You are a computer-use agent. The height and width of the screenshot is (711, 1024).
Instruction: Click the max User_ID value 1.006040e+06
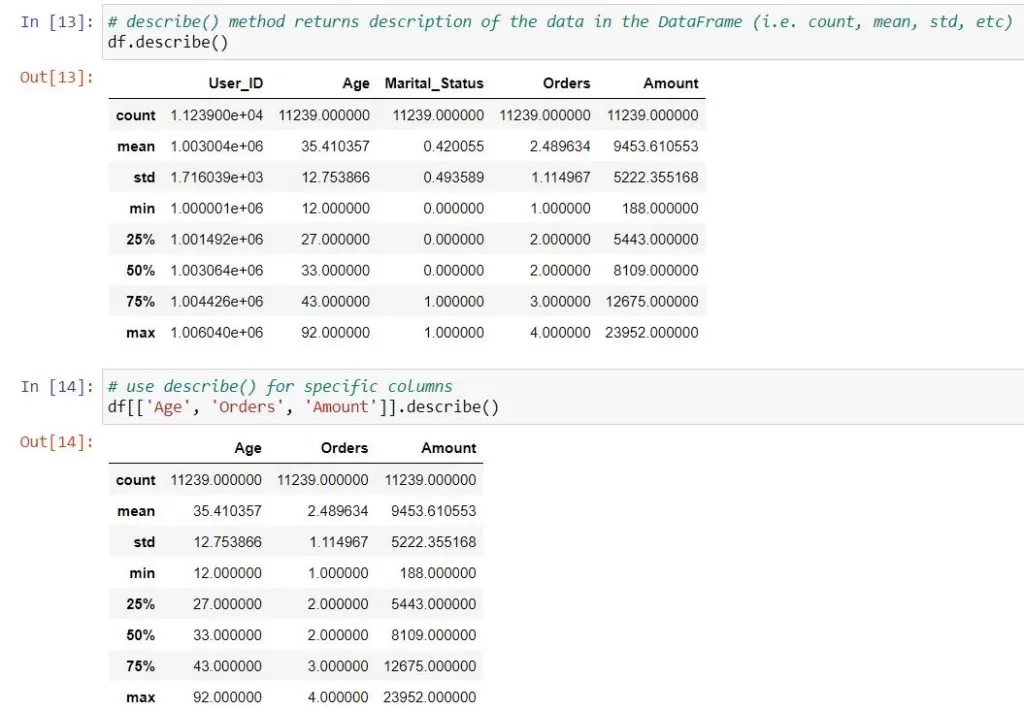[217, 333]
